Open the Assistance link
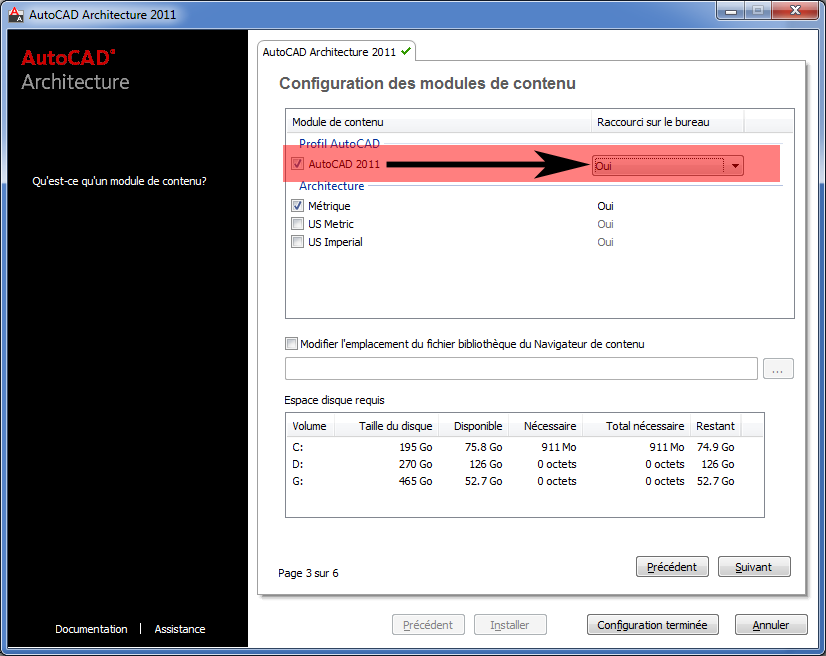The height and width of the screenshot is (656, 826). (x=180, y=629)
